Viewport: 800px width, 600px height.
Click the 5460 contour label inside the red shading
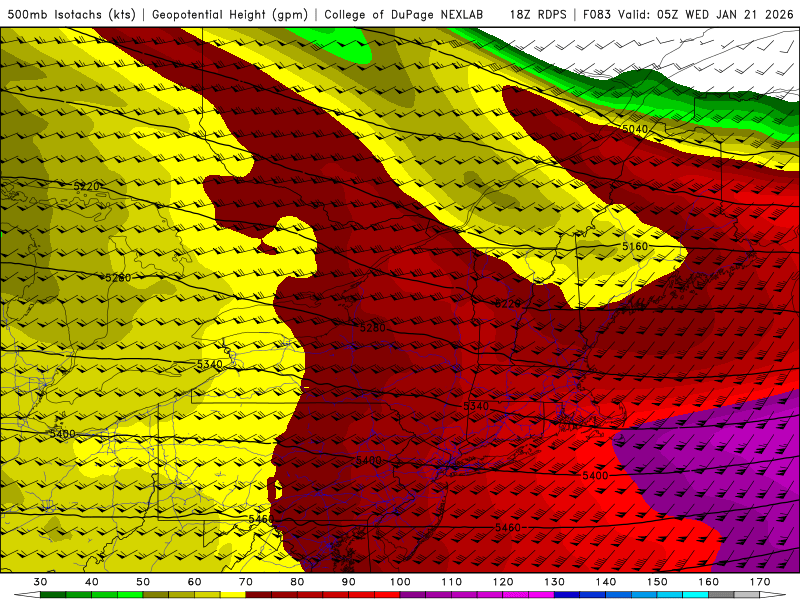pyautogui.click(x=508, y=528)
